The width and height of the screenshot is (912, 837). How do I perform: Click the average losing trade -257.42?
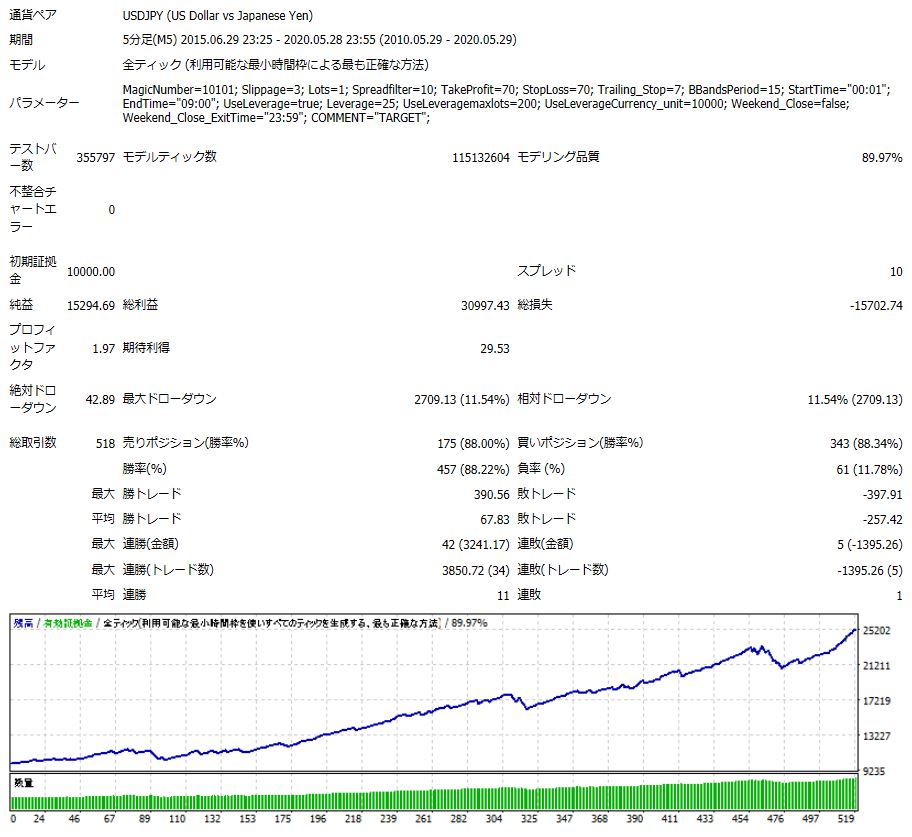tap(882, 520)
